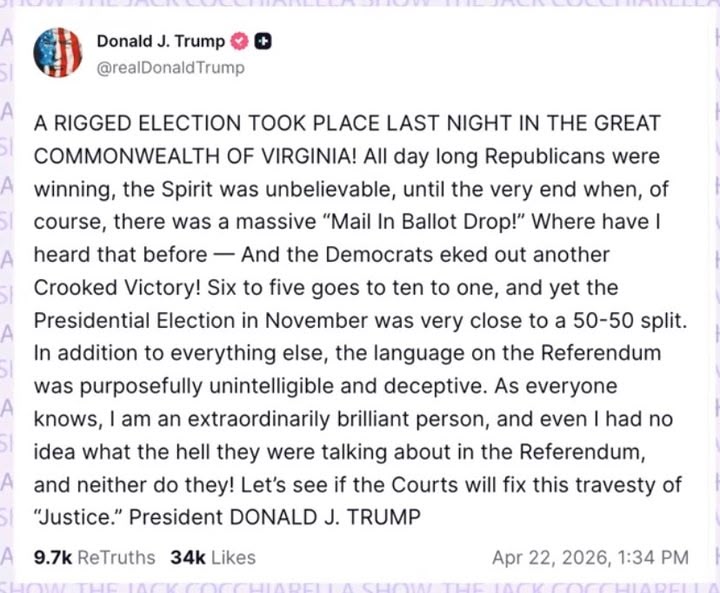Click the dark plus badge icon

coord(263,42)
